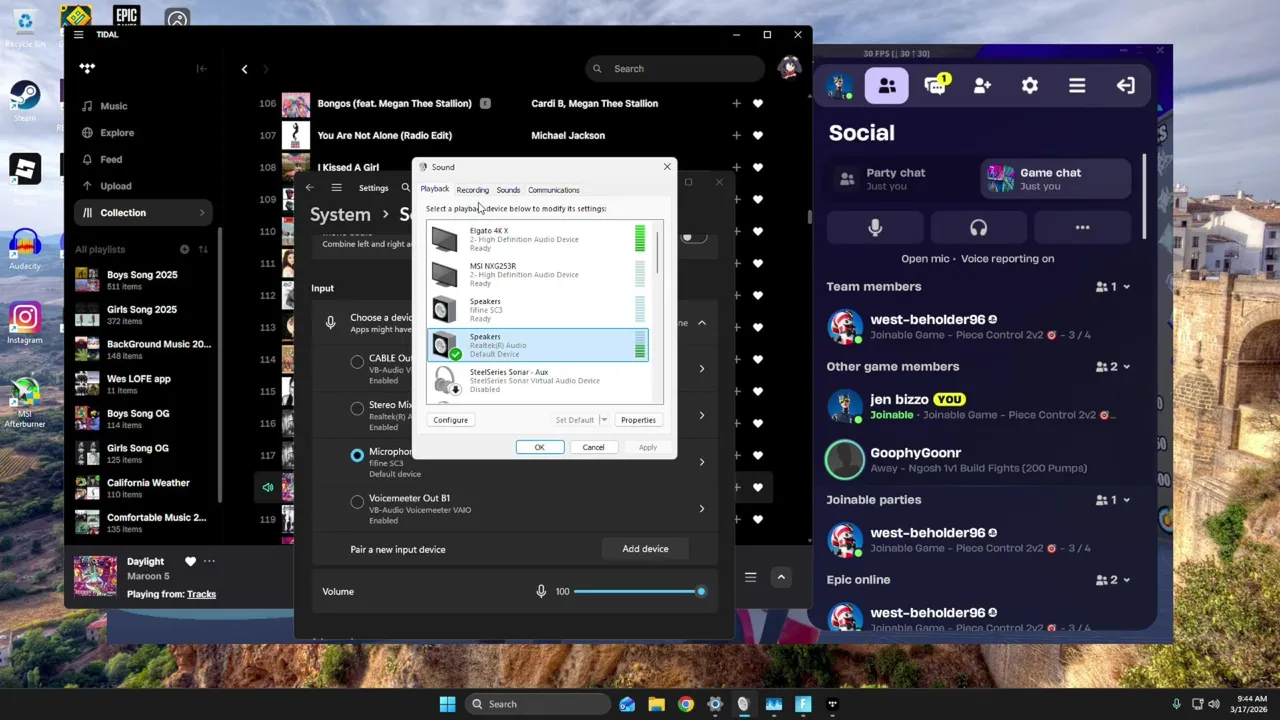
Task: Switch to Communications tab in Sound dialog
Action: (553, 190)
